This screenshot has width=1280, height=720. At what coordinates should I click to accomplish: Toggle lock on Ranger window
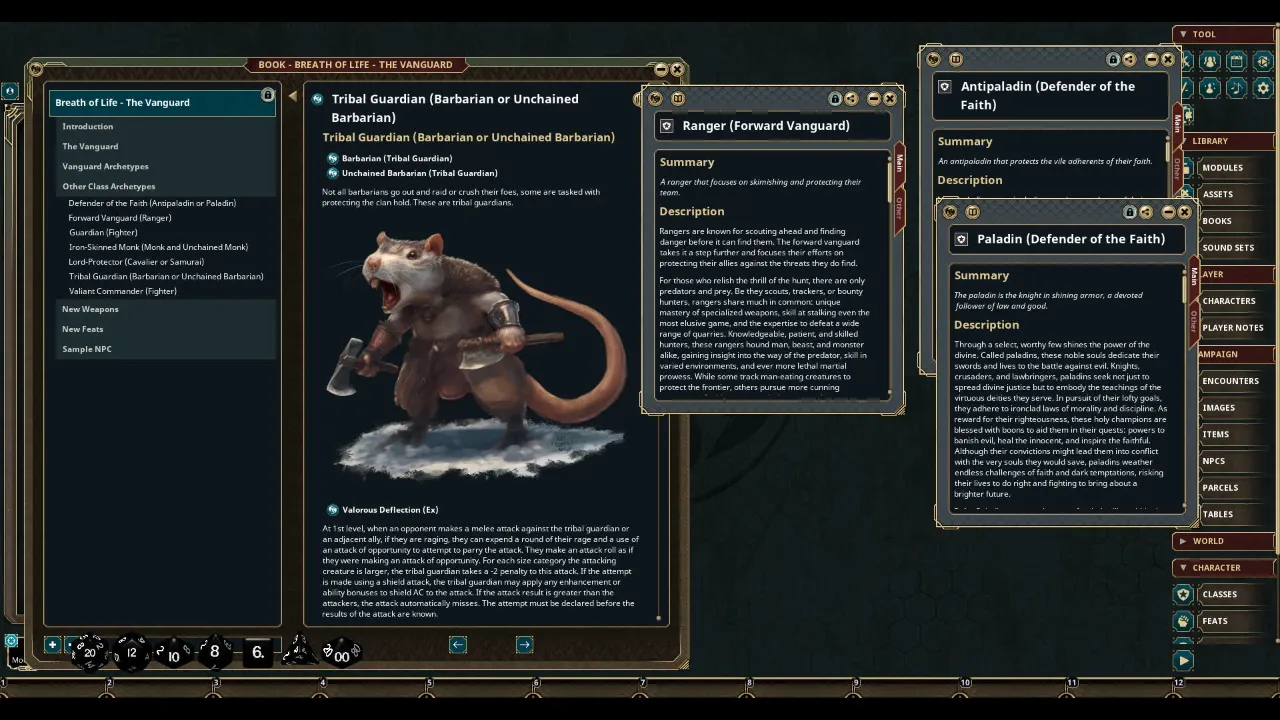pyautogui.click(x=835, y=99)
